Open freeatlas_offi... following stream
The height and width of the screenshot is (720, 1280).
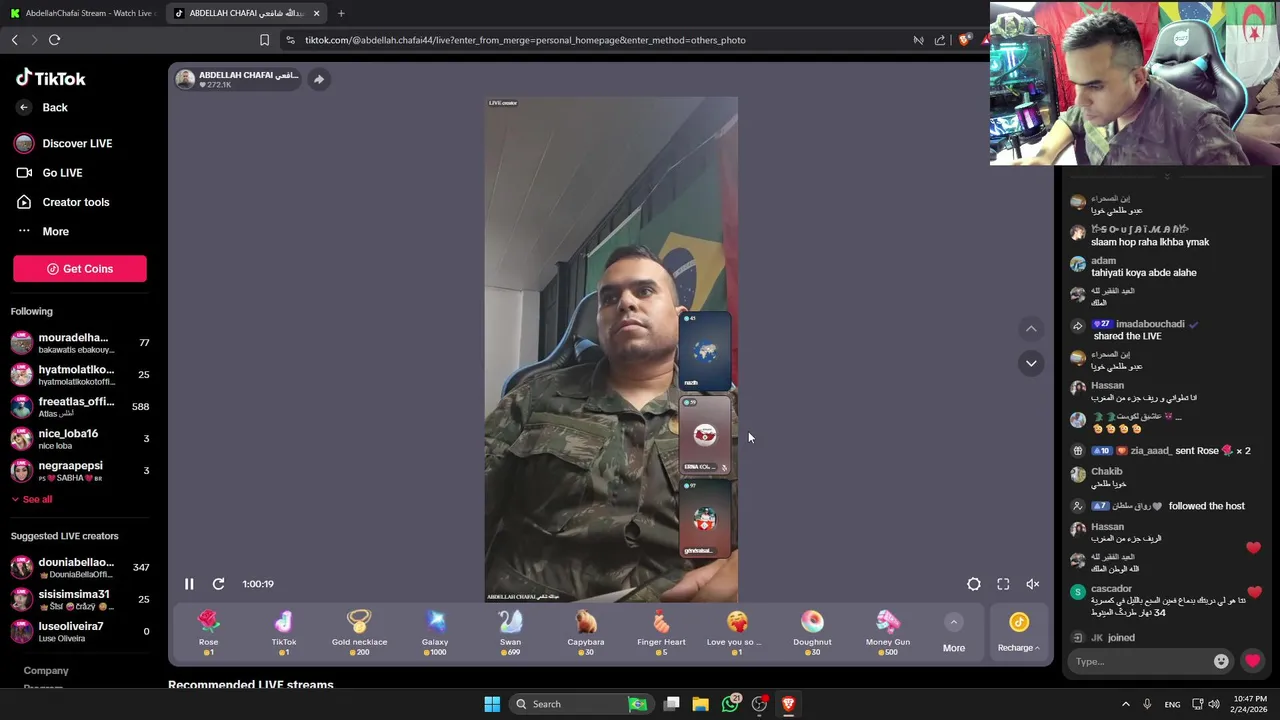point(80,407)
